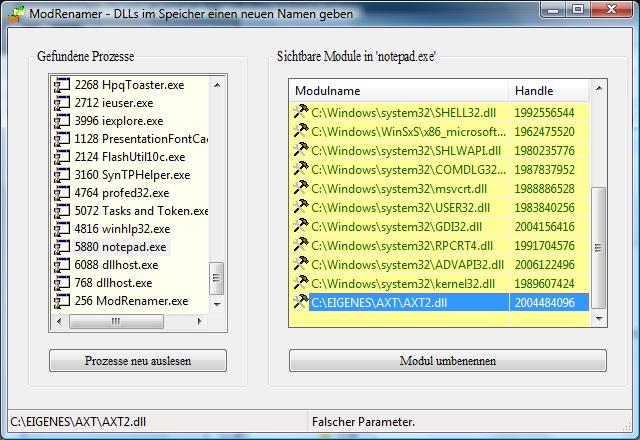The image size is (640, 440).
Task: Click hammer icon of msvcrt.dll module
Action: 301,188
